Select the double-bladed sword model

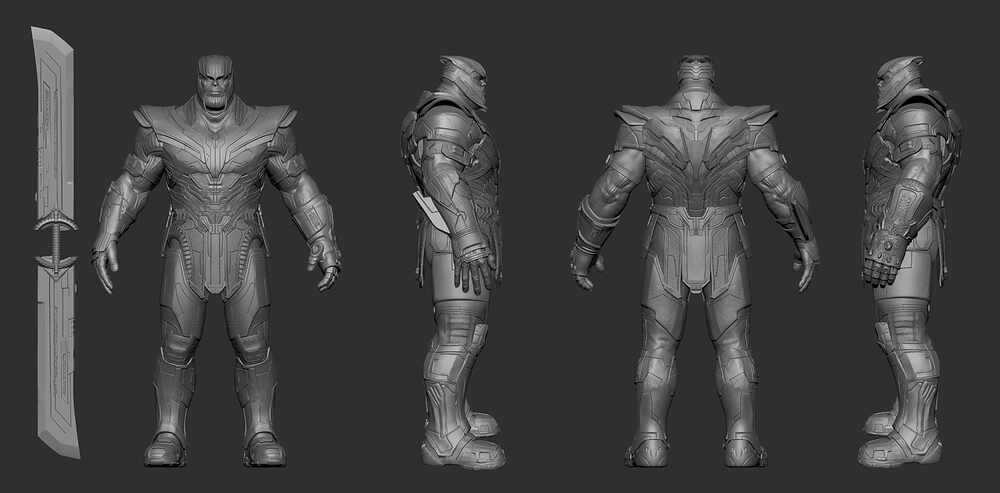(x=56, y=242)
